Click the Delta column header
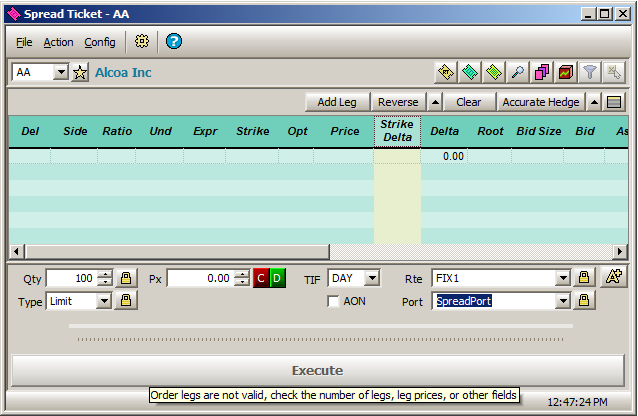The image size is (638, 416). (x=444, y=131)
